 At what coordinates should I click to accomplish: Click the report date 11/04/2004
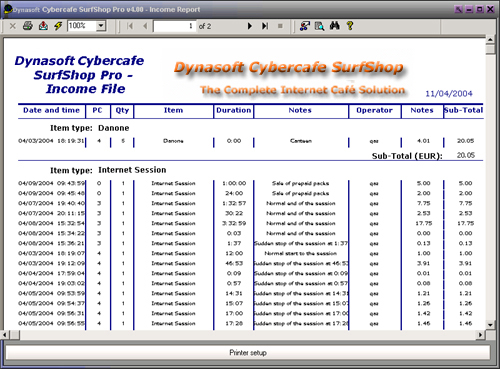click(449, 94)
